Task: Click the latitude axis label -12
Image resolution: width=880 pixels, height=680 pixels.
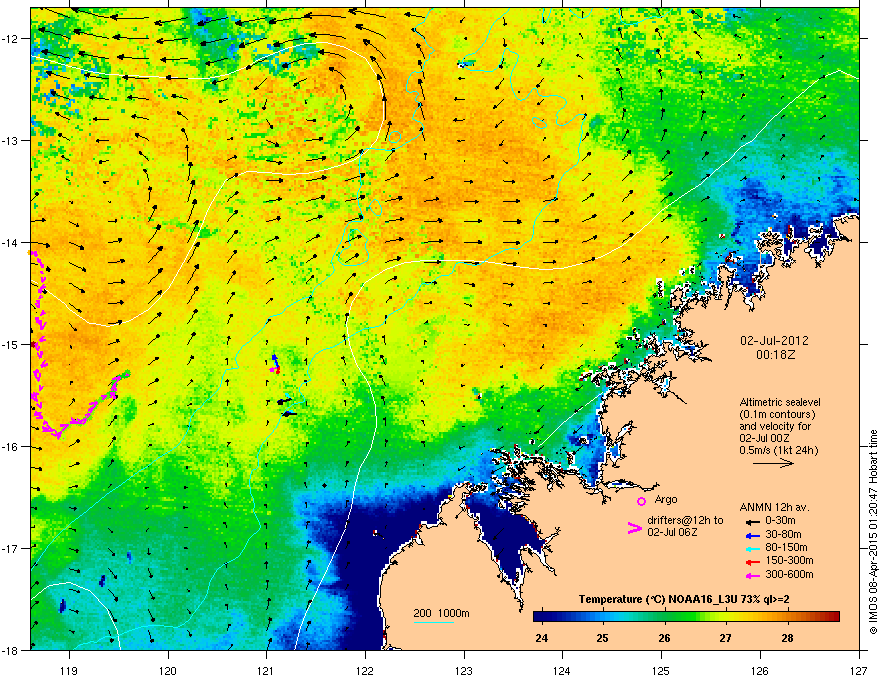Action: click(11, 39)
